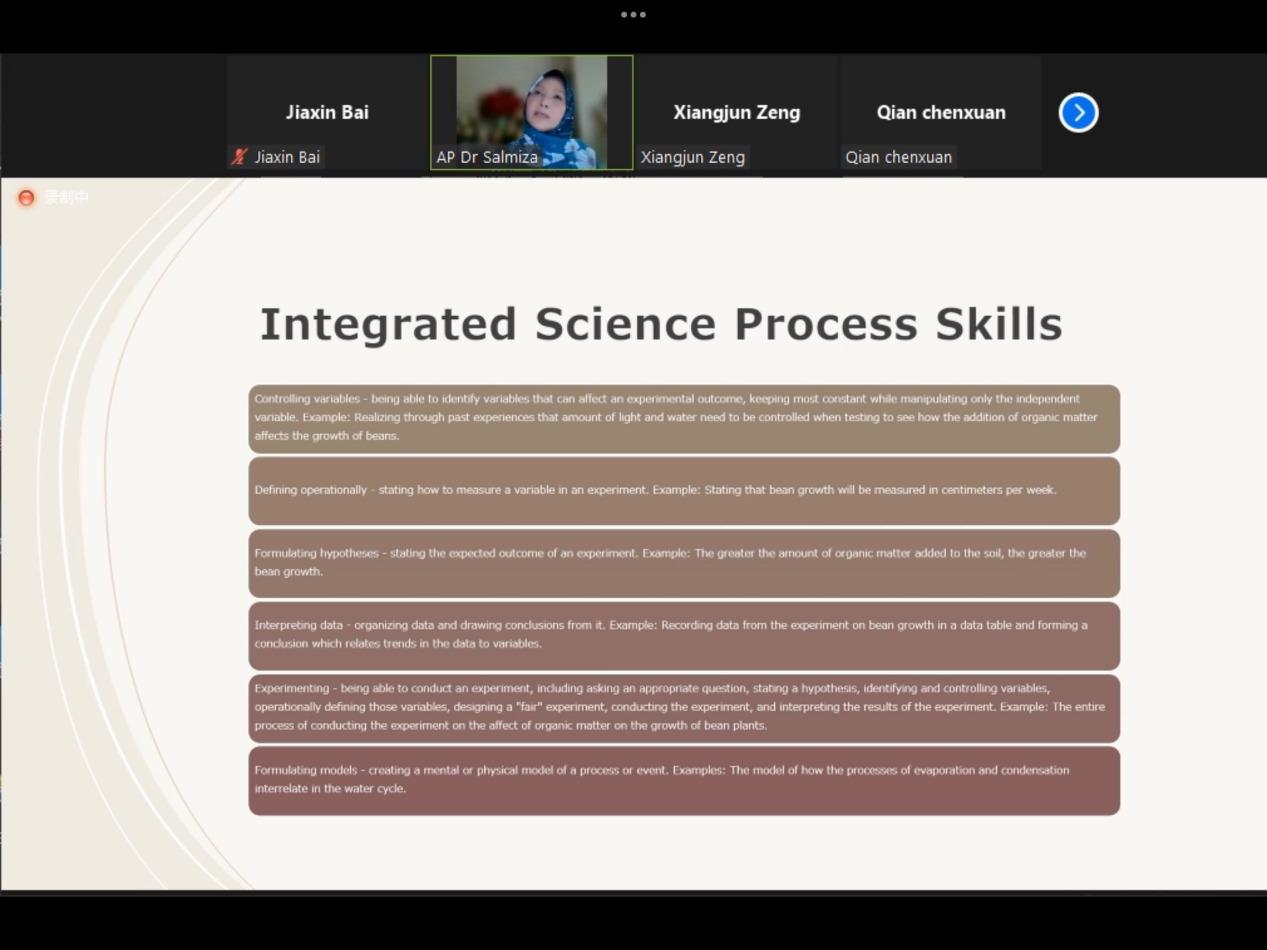
Task: Click the small 'Qian chenxuan' name label
Action: [898, 157]
